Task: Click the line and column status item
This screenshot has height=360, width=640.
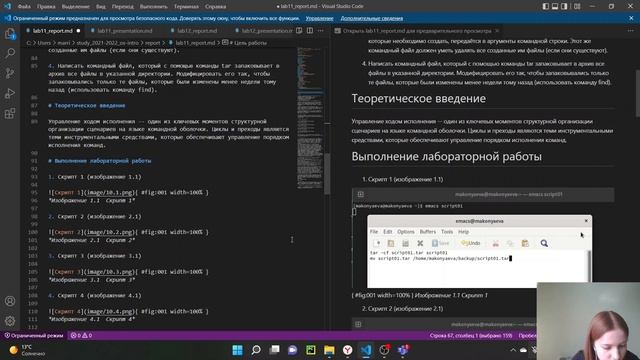Action: (471, 336)
